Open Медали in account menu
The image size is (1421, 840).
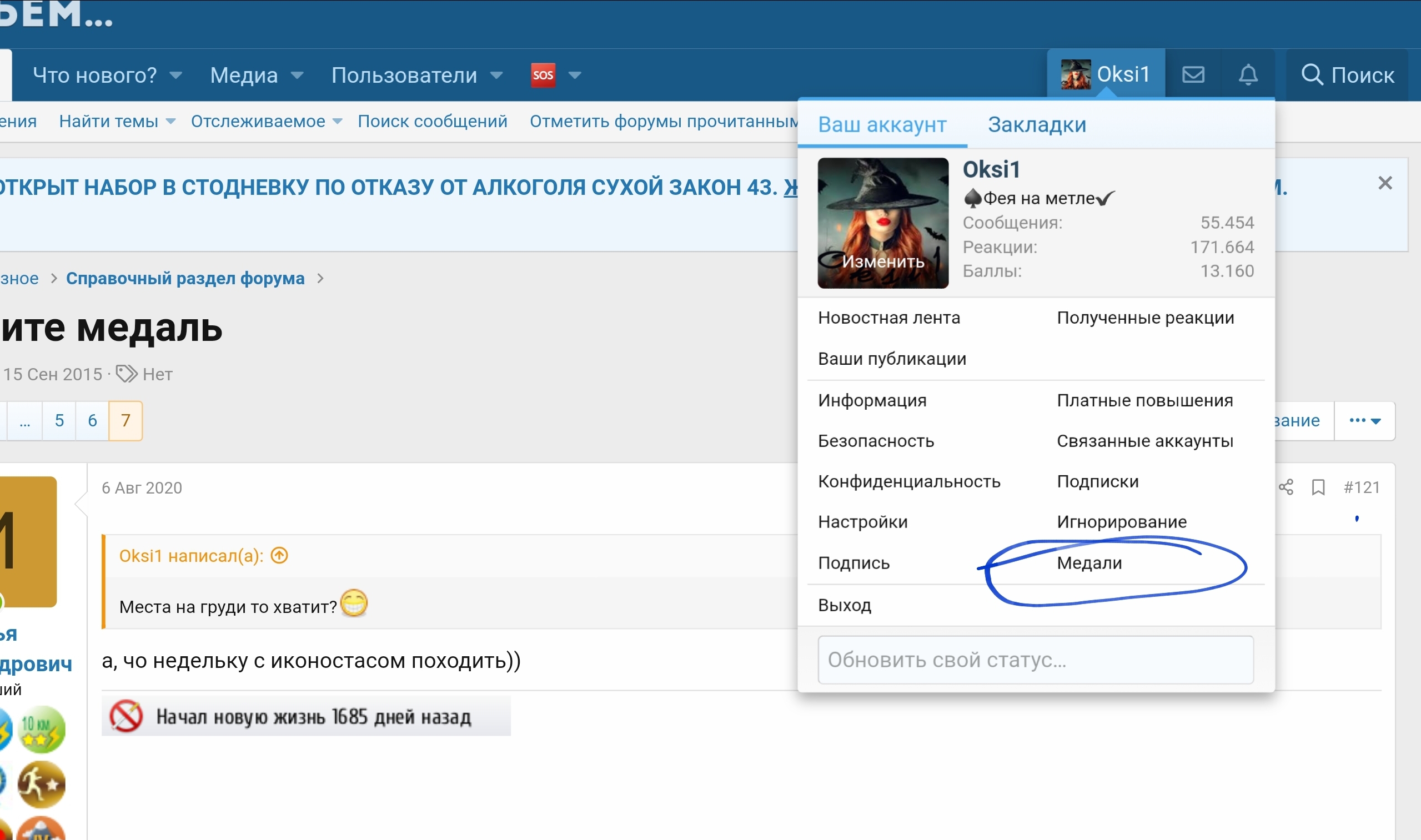tap(1089, 563)
